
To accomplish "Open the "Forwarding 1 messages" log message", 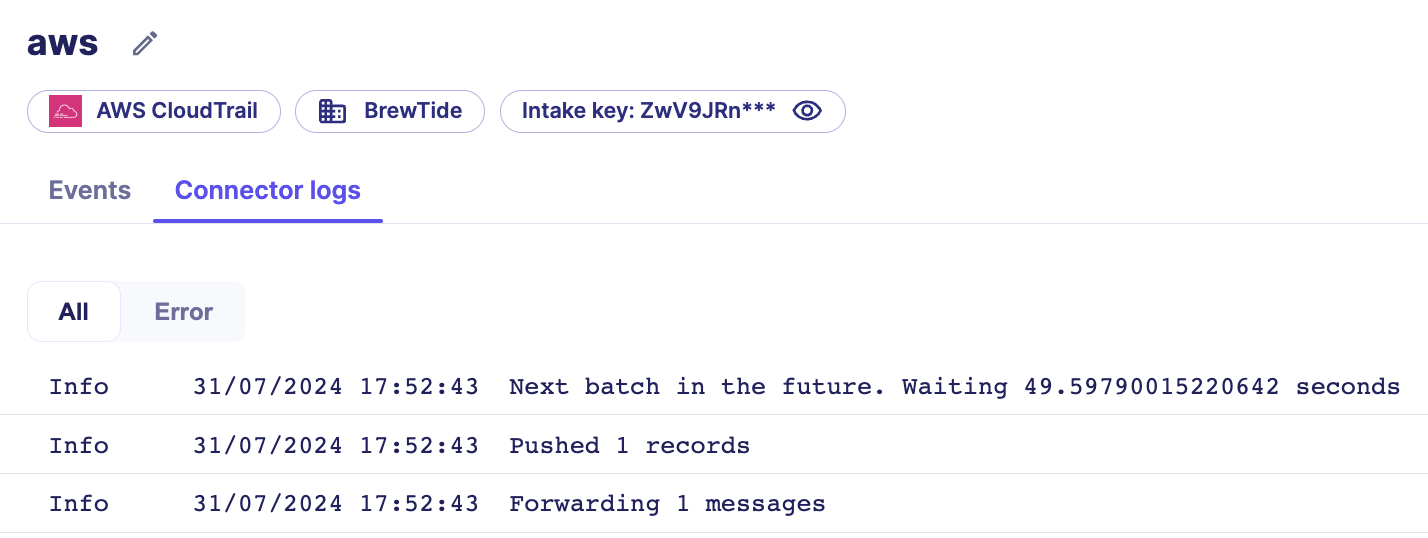I will pos(667,504).
